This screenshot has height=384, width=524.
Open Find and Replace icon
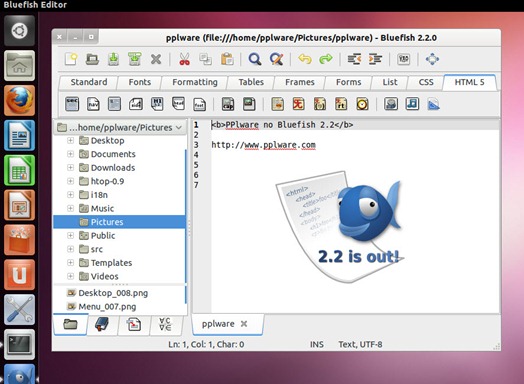coord(276,59)
